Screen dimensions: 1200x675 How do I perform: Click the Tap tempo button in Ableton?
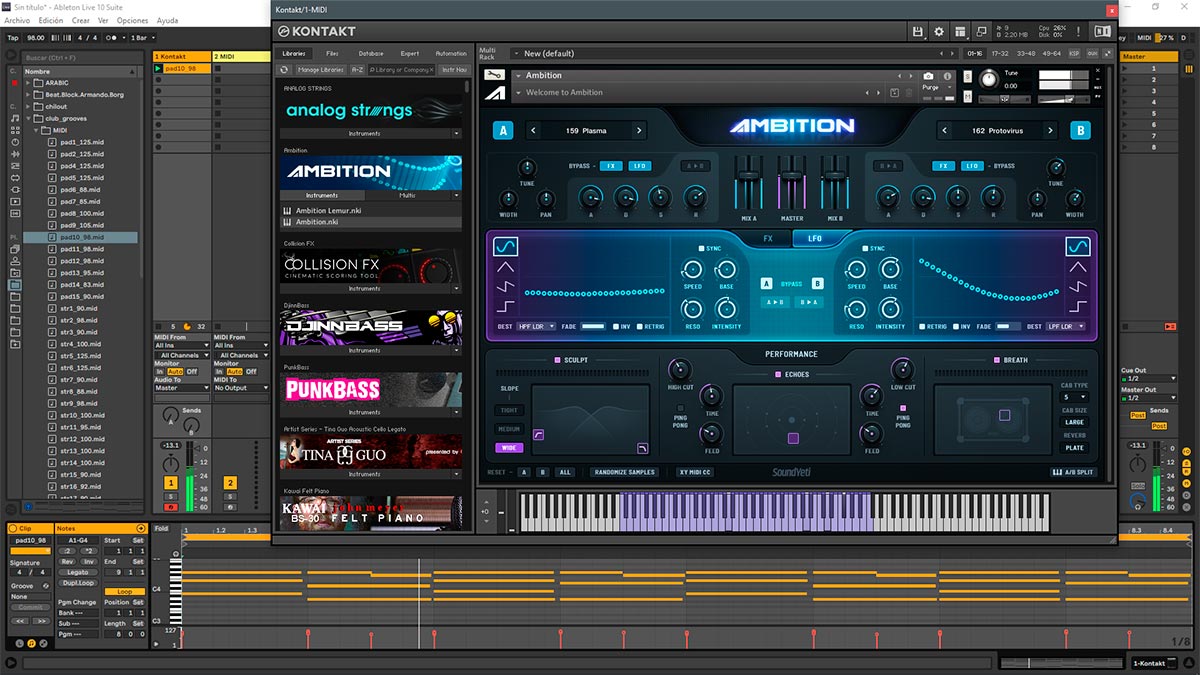13,37
